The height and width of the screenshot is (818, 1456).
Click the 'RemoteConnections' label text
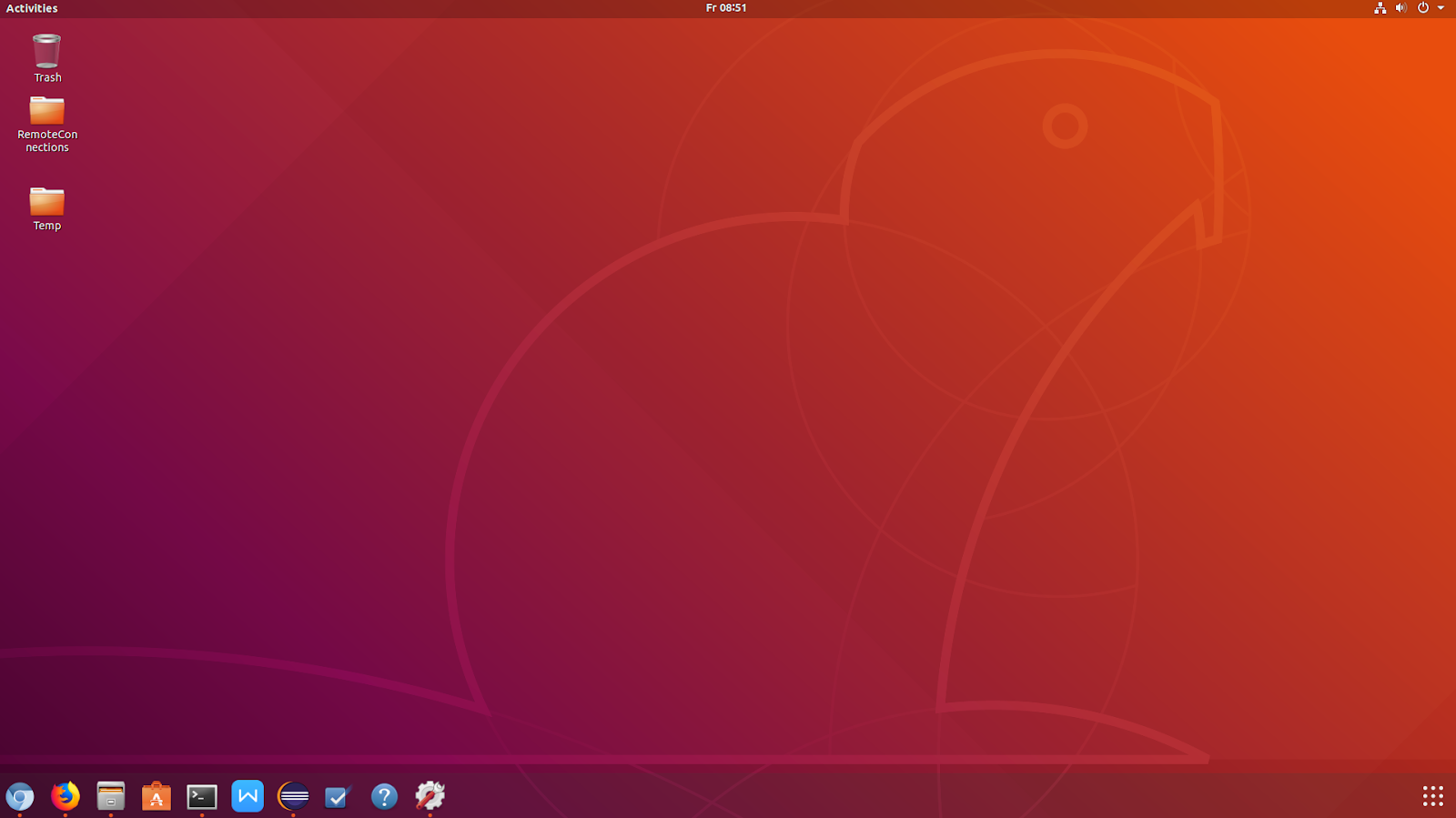coord(47,141)
